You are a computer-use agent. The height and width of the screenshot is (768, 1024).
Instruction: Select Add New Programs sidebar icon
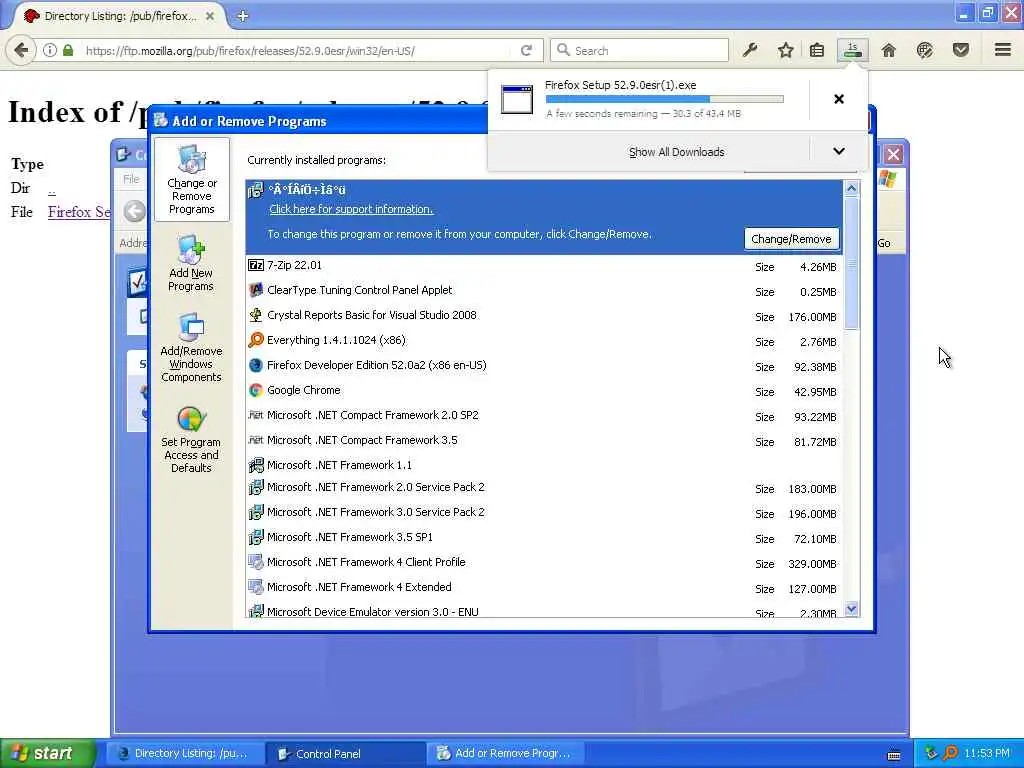click(x=191, y=263)
